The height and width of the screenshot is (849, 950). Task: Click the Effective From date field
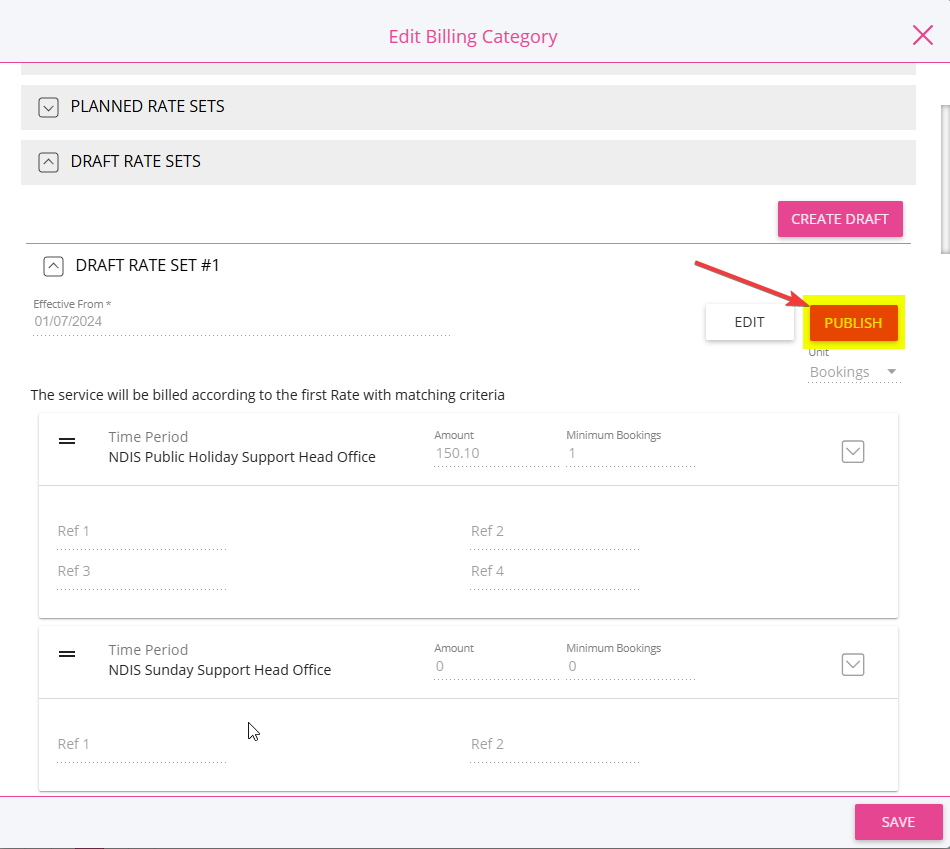(242, 322)
